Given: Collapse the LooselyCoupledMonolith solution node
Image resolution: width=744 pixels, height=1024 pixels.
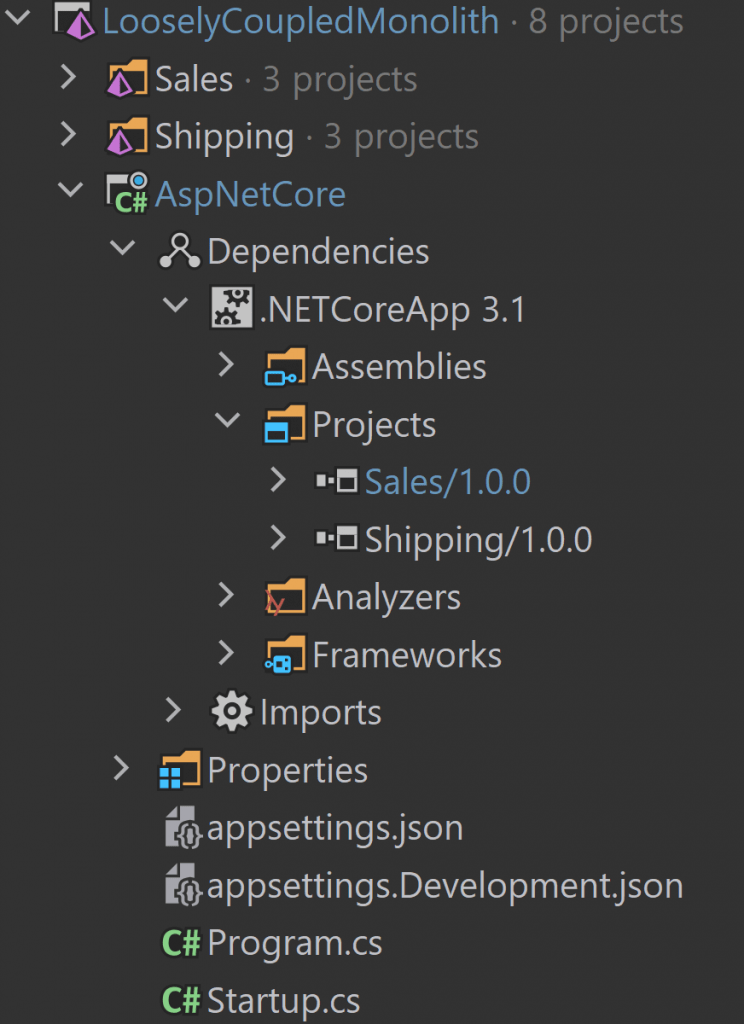Looking at the screenshot, I should coord(18,18).
